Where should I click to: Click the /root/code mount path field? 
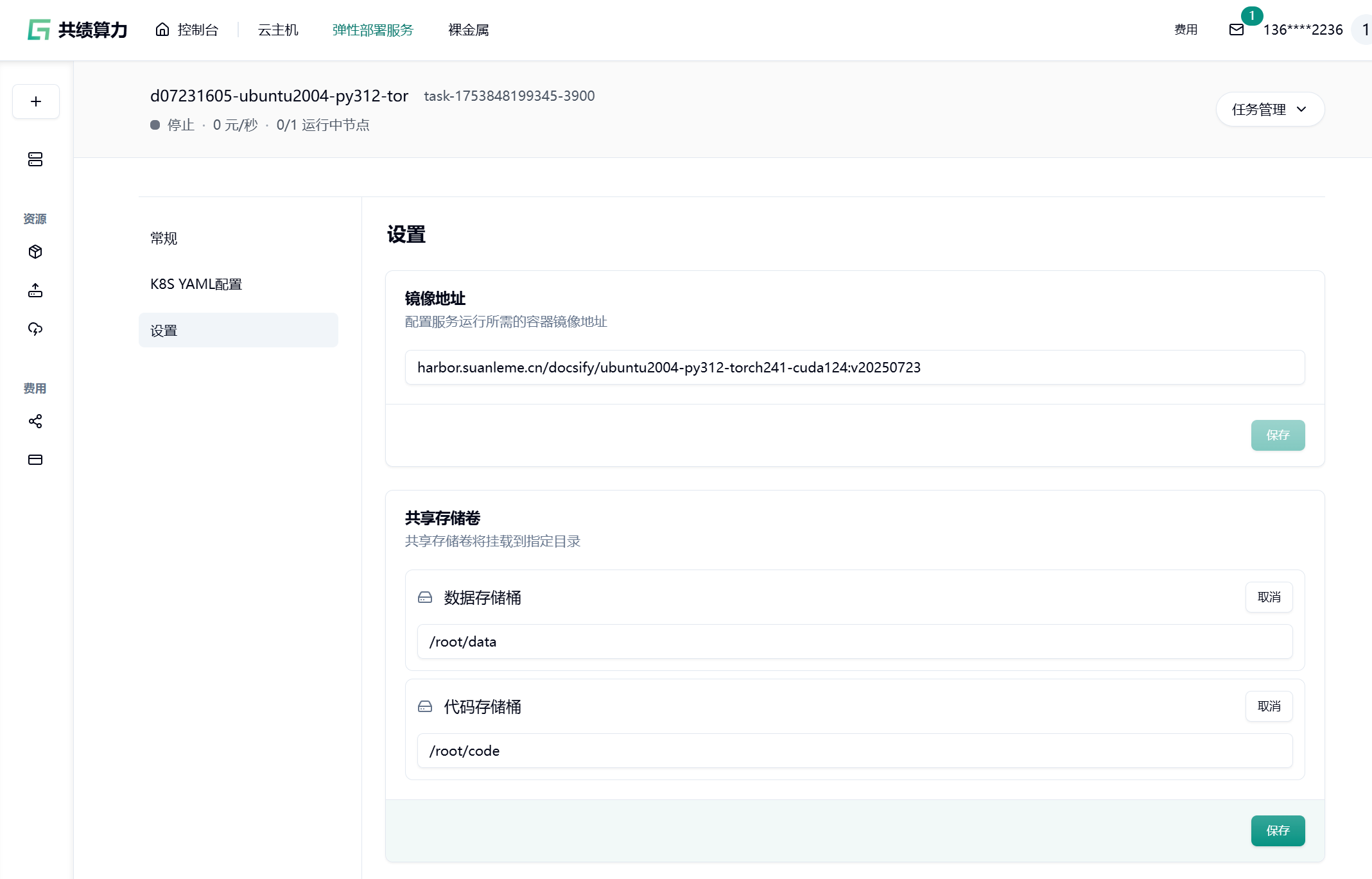point(854,751)
